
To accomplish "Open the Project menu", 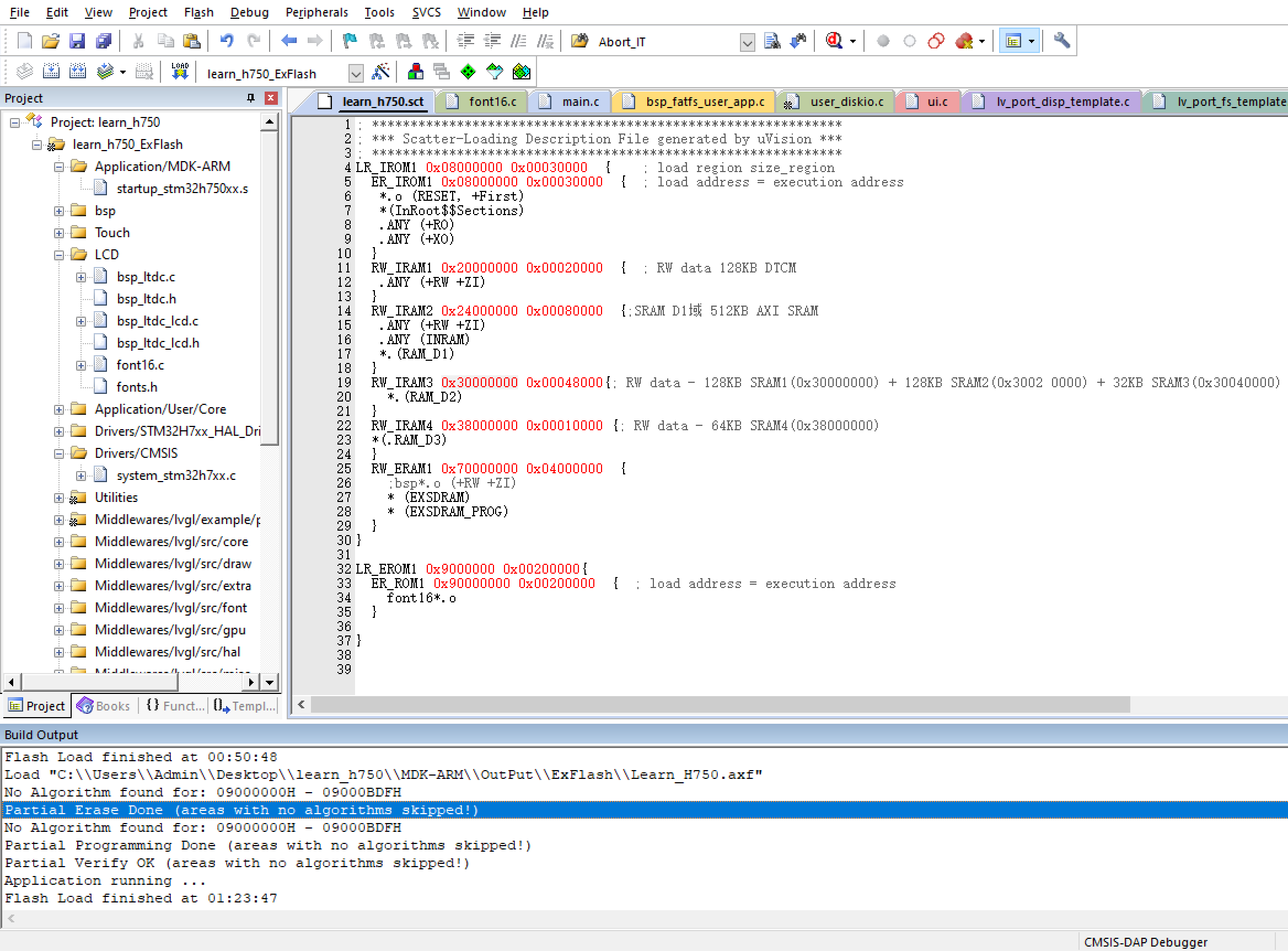I will click(148, 12).
